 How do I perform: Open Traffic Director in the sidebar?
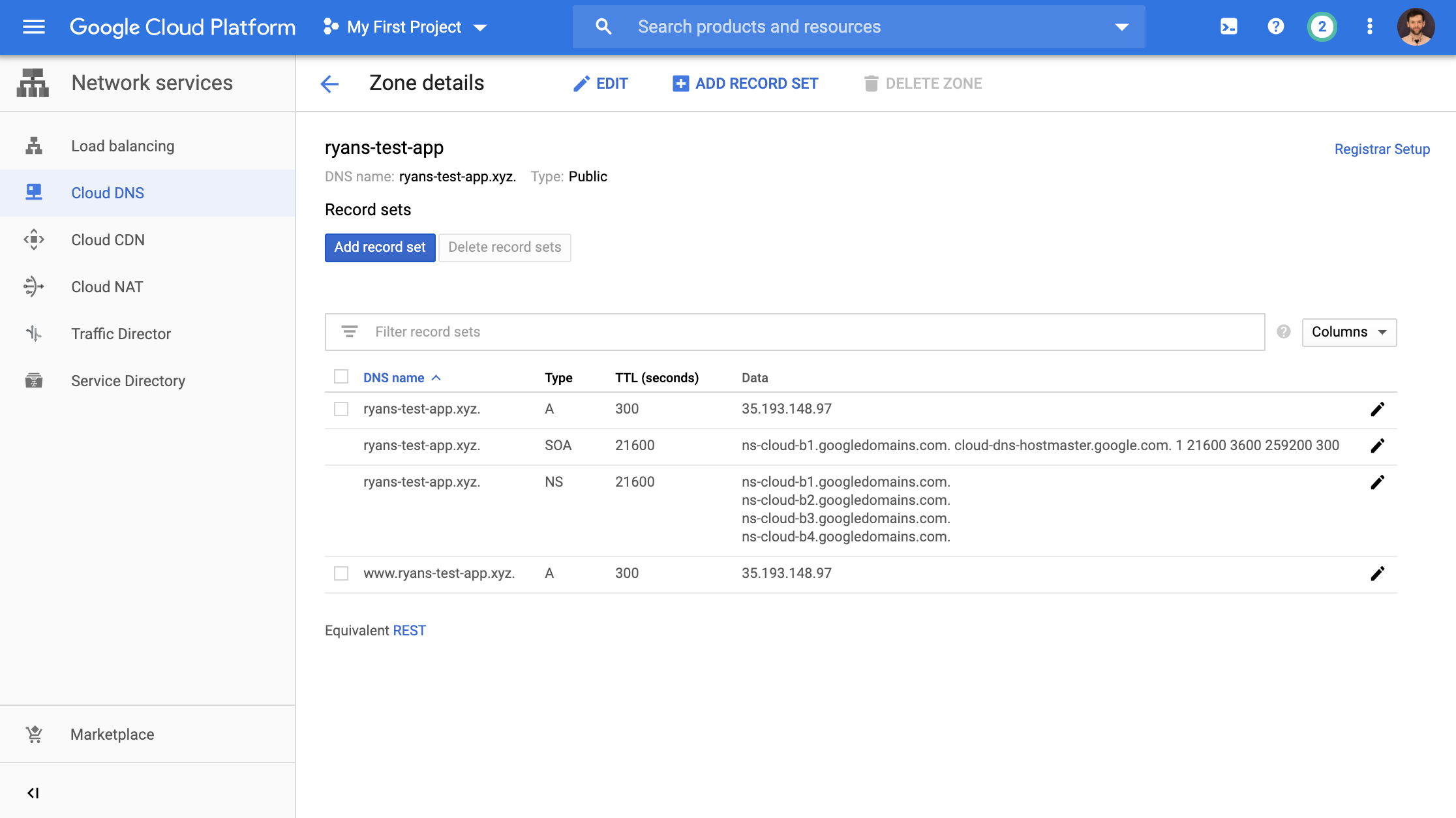[x=121, y=333]
